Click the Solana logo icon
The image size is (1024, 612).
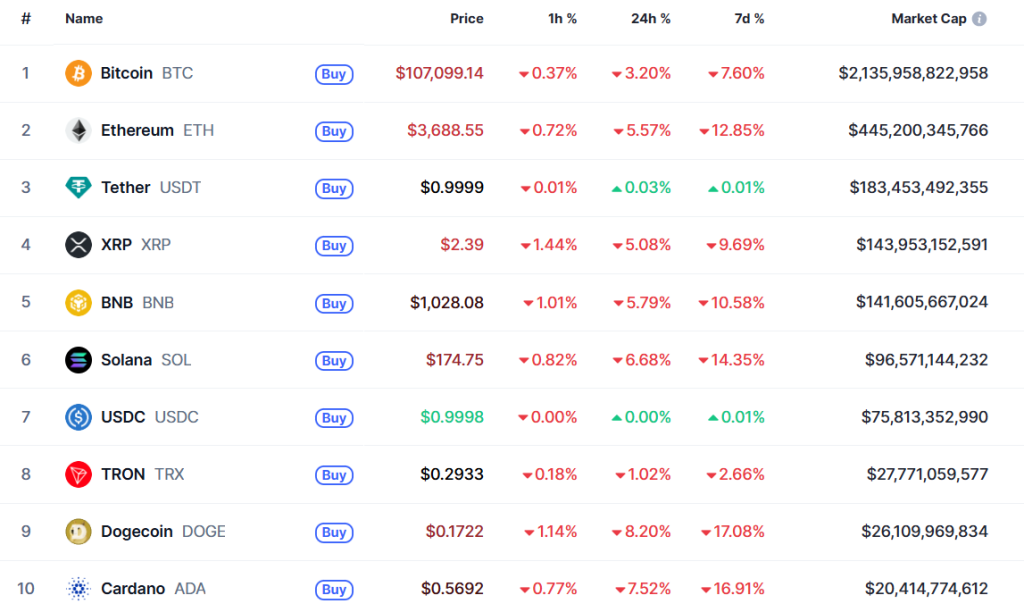[78, 360]
